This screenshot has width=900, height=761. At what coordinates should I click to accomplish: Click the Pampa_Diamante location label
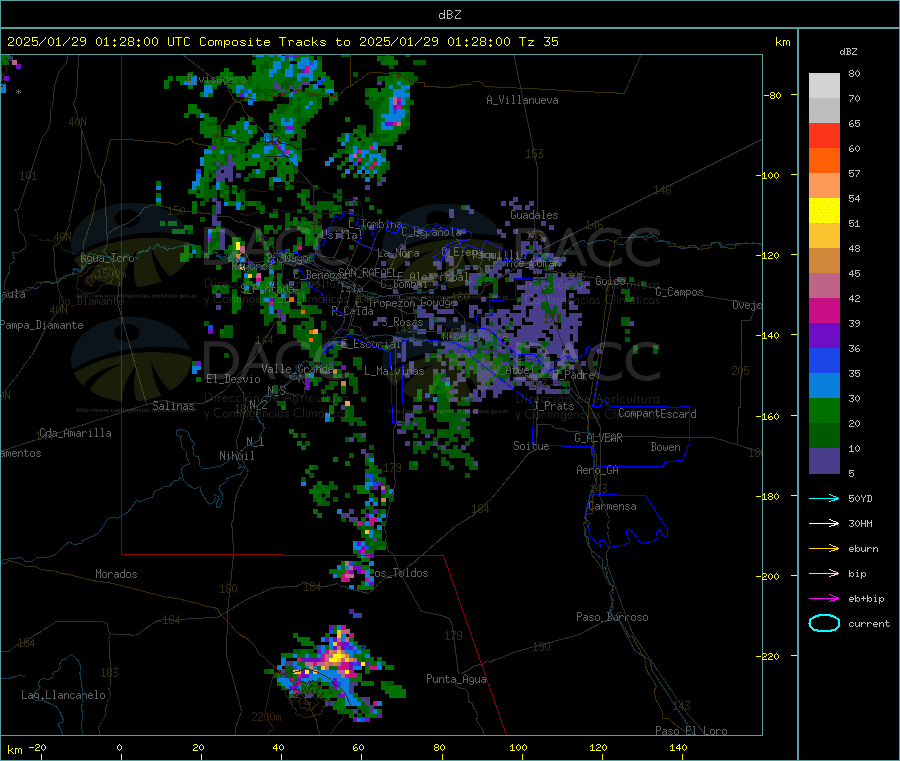click(x=42, y=325)
